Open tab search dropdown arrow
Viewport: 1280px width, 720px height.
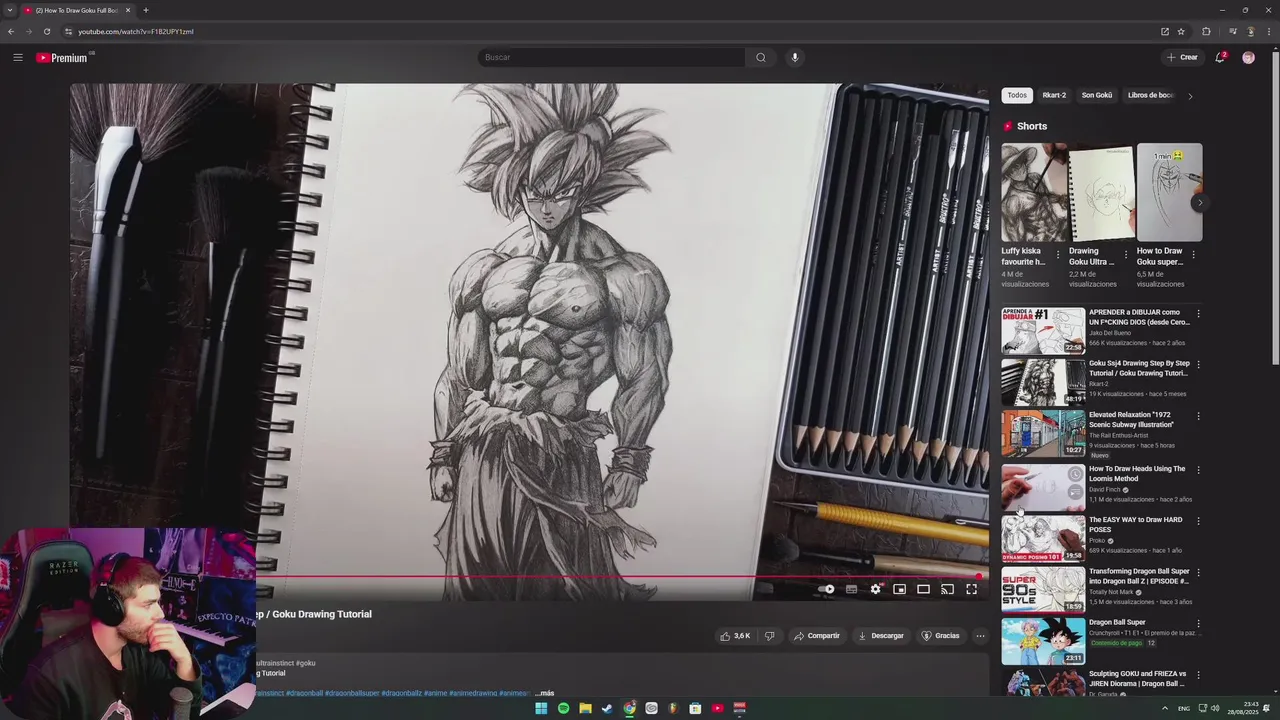10,10
